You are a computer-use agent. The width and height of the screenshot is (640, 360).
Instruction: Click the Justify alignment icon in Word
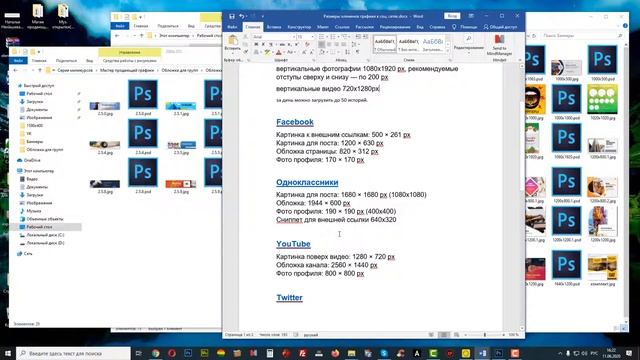[343, 44]
